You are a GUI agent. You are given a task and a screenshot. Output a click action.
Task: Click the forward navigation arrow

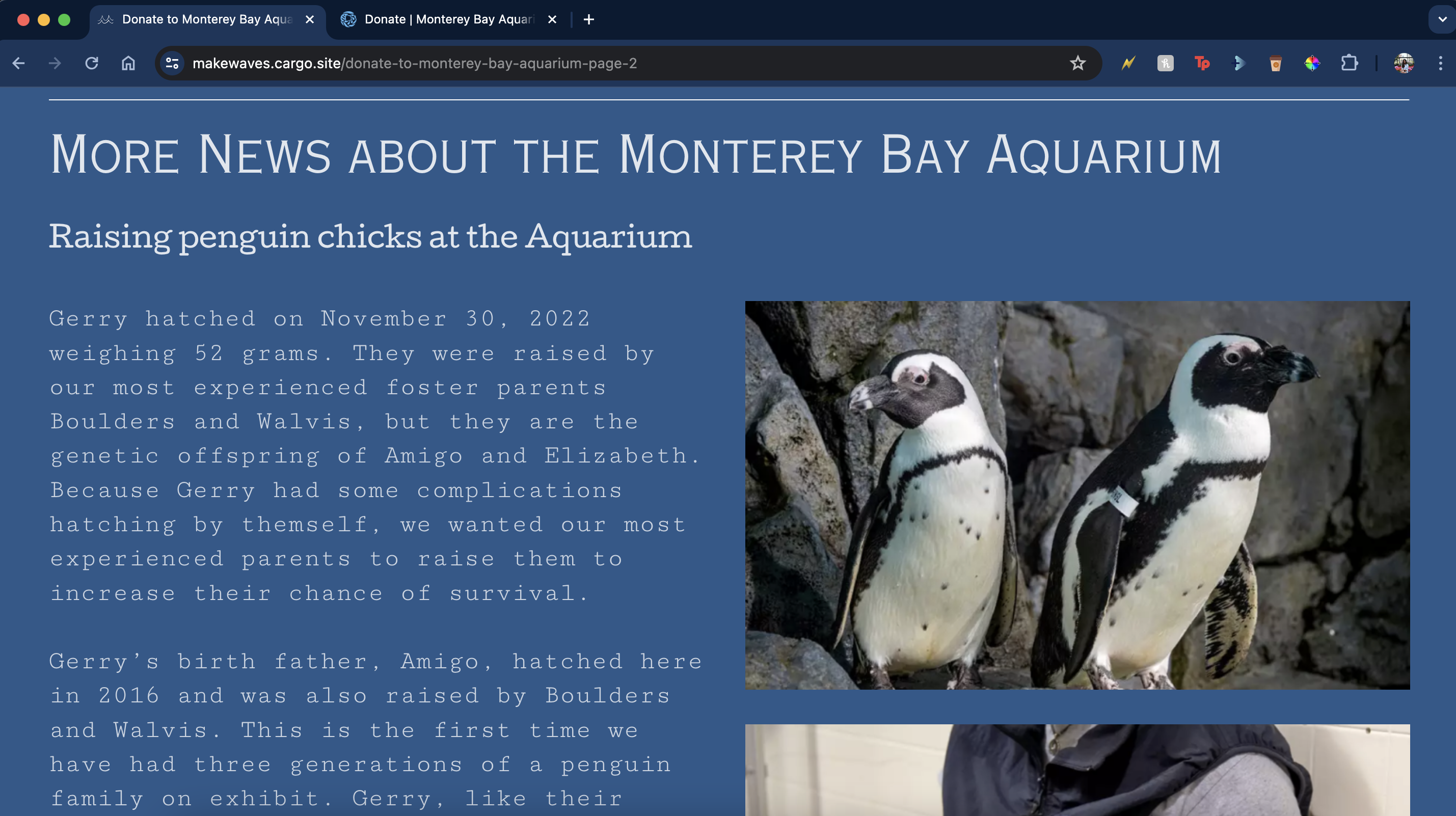click(55, 63)
